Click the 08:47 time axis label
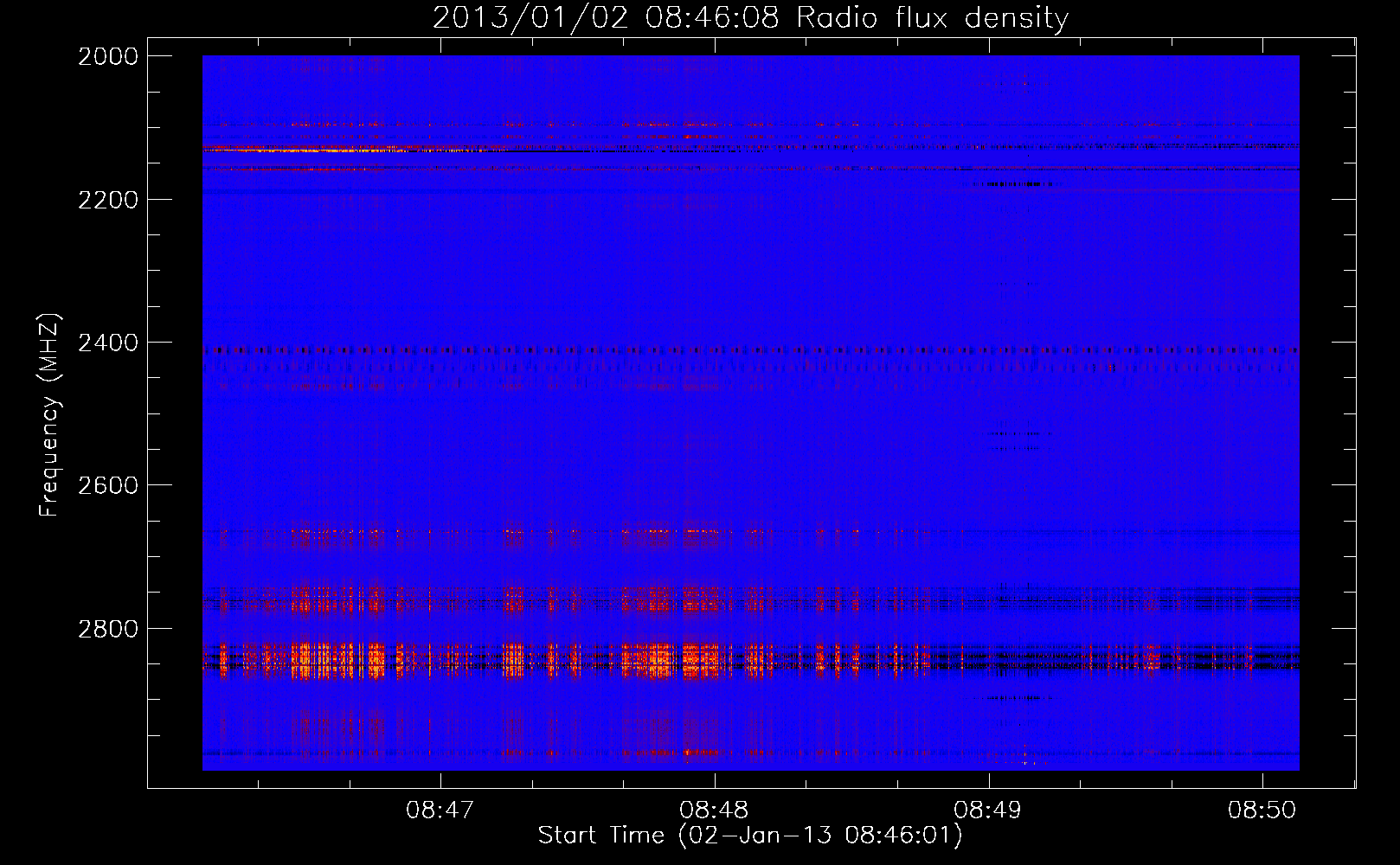The height and width of the screenshot is (865, 1400). (x=440, y=811)
